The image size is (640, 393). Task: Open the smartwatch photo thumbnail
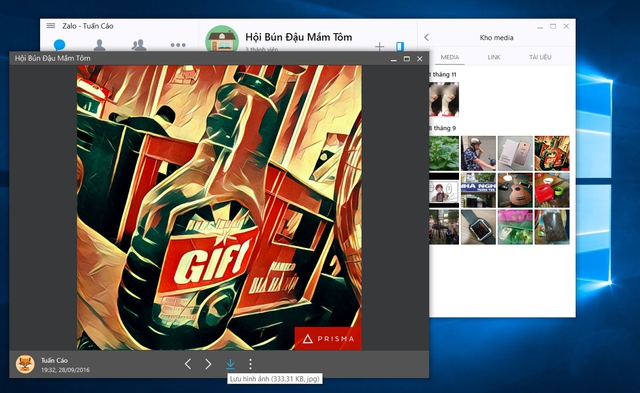(x=478, y=227)
